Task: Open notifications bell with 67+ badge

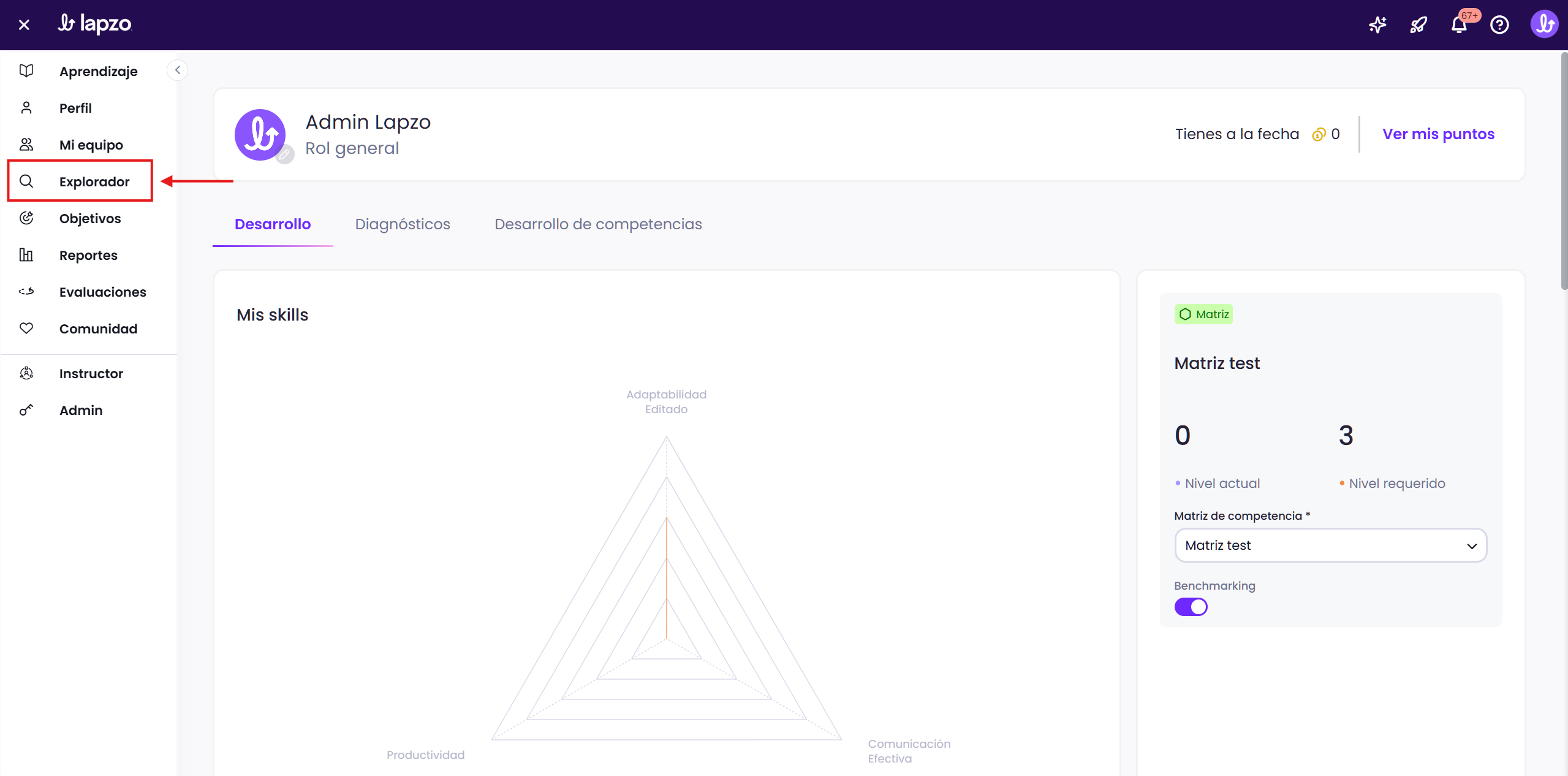Action: [x=1459, y=25]
